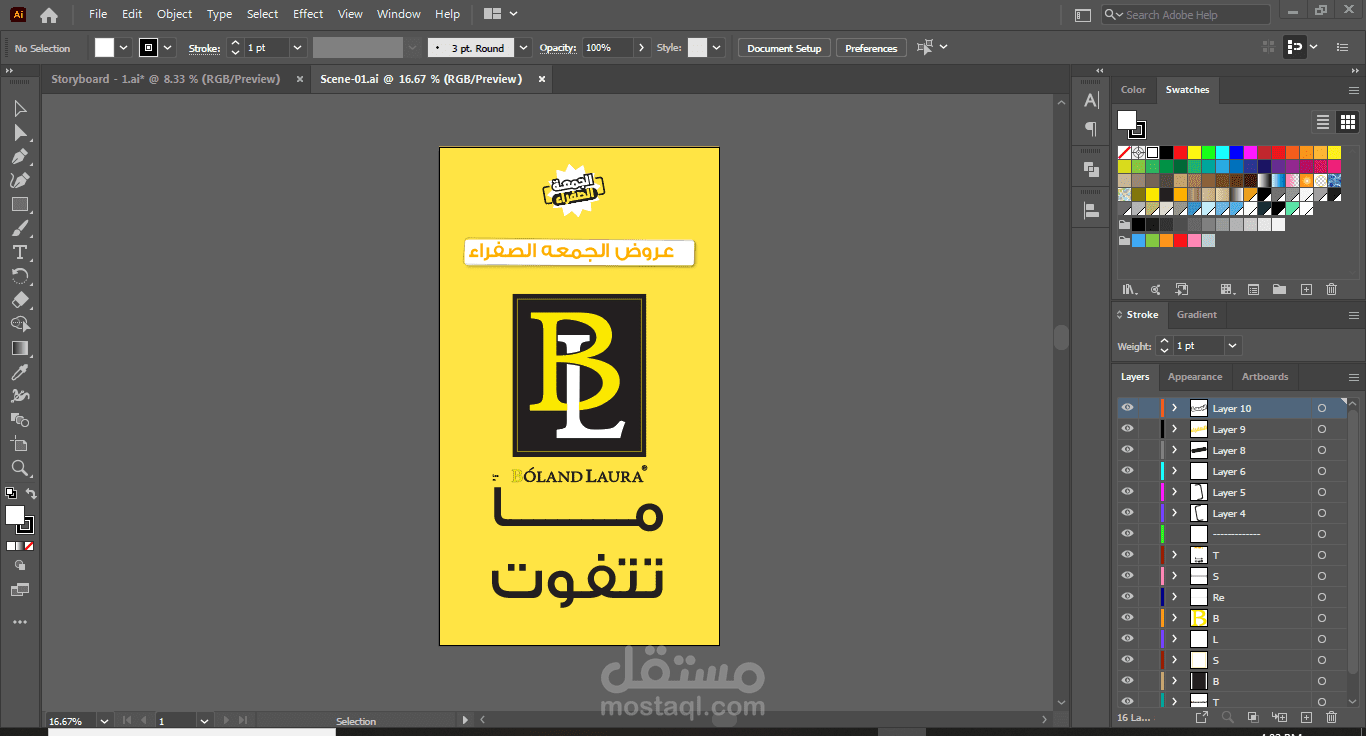The image size is (1366, 736).
Task: Hide Layer 8 with eye icon
Action: [1127, 450]
